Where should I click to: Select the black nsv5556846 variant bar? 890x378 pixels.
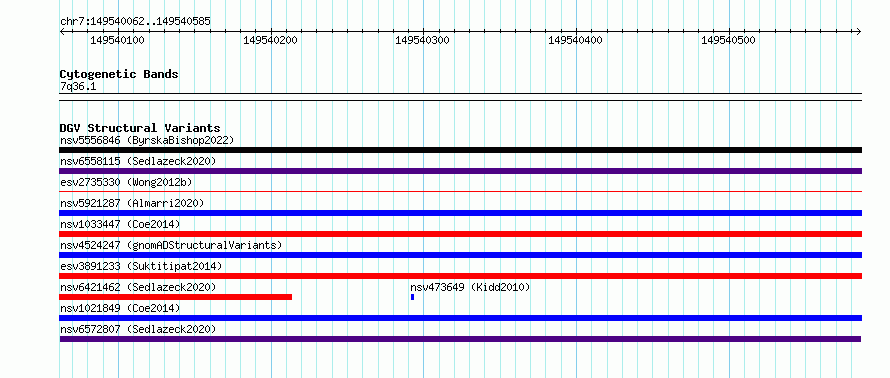click(x=460, y=150)
